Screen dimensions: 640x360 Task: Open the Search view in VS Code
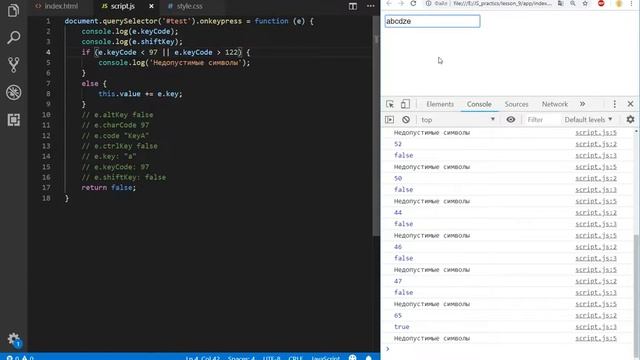[13, 38]
